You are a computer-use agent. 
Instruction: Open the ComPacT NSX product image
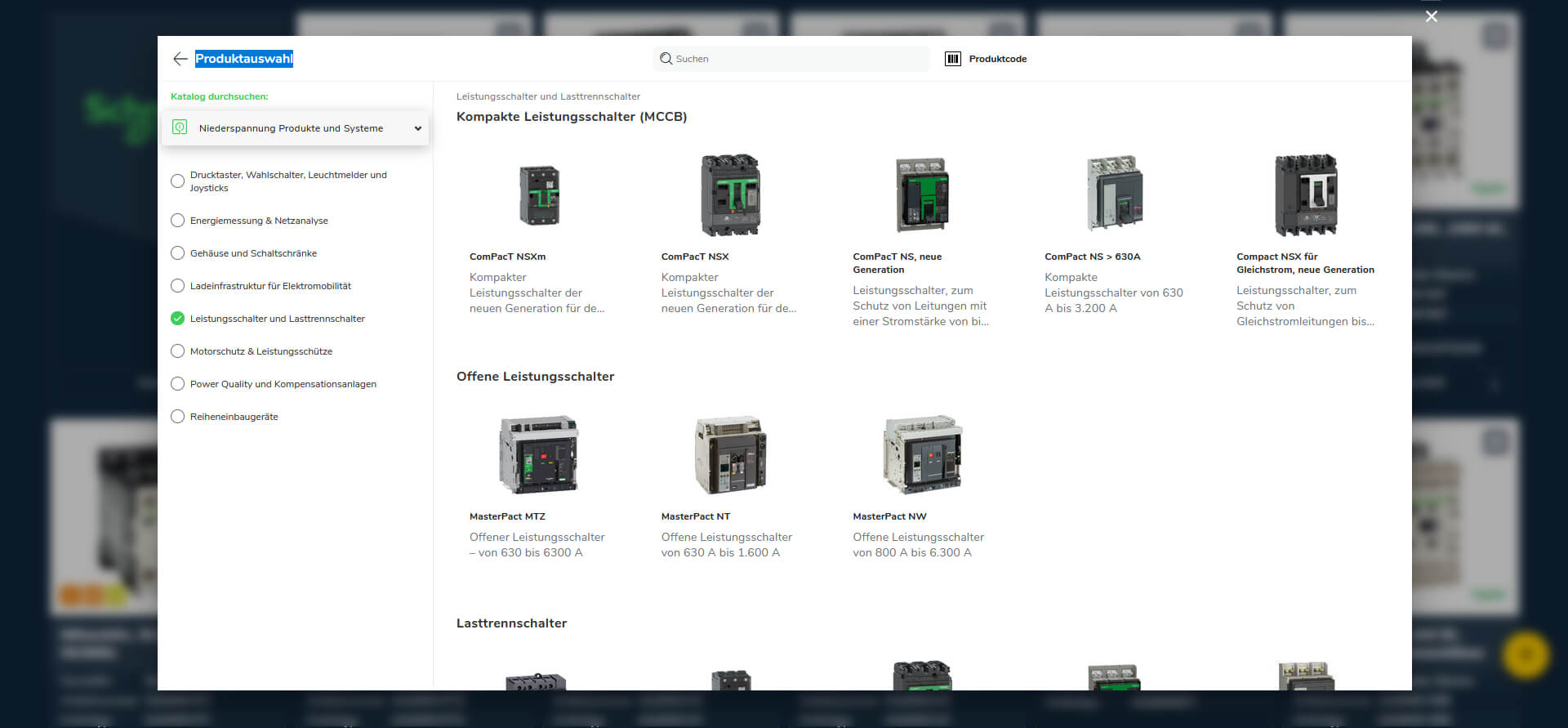point(730,195)
